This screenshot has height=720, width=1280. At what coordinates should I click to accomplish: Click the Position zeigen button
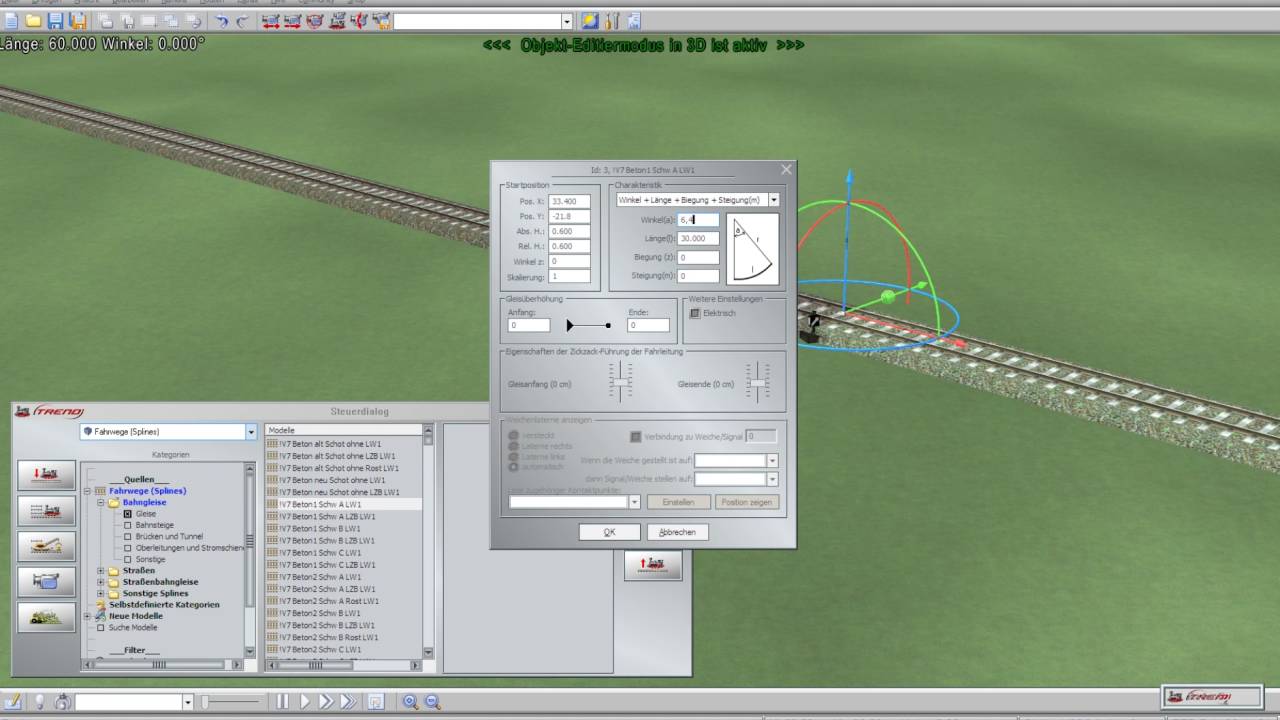tap(747, 502)
